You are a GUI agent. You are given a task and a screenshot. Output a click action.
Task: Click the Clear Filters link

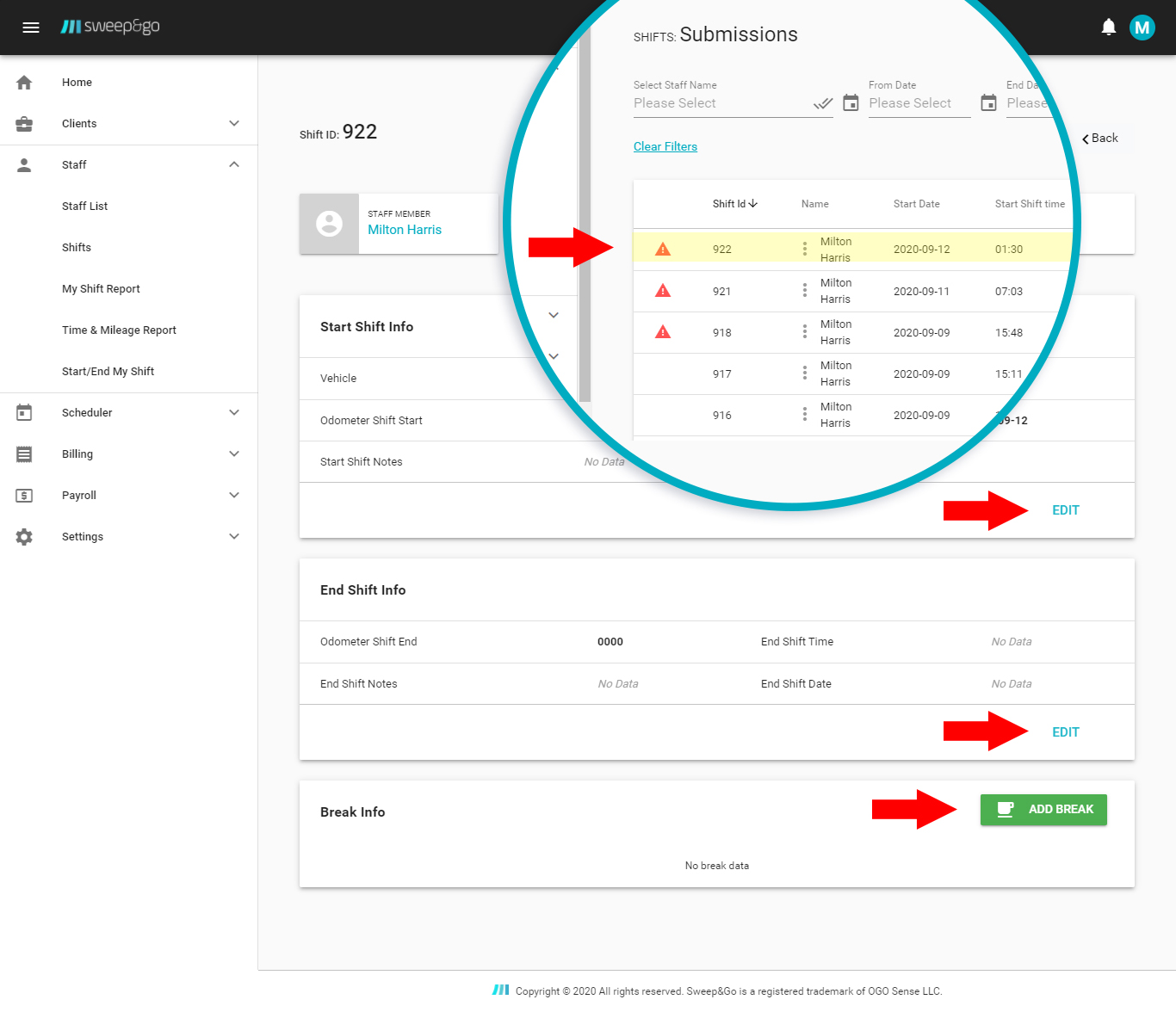point(665,147)
